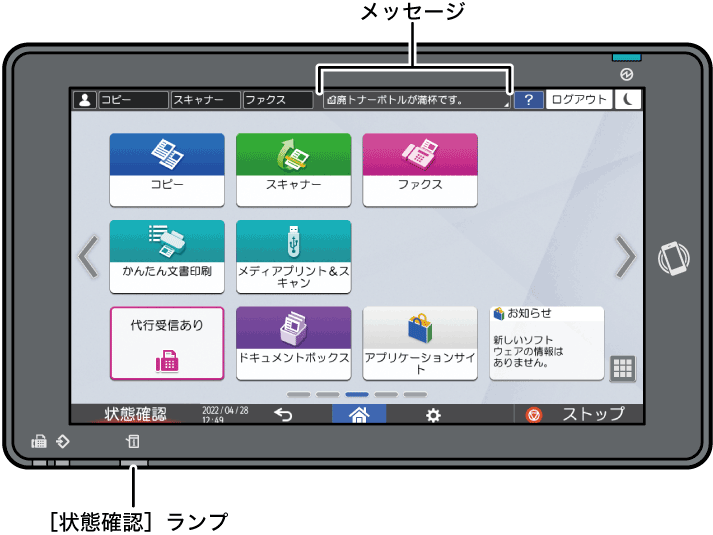The image size is (713, 535).
Task: Select スキャナー in the top function bar
Action: coord(206,100)
